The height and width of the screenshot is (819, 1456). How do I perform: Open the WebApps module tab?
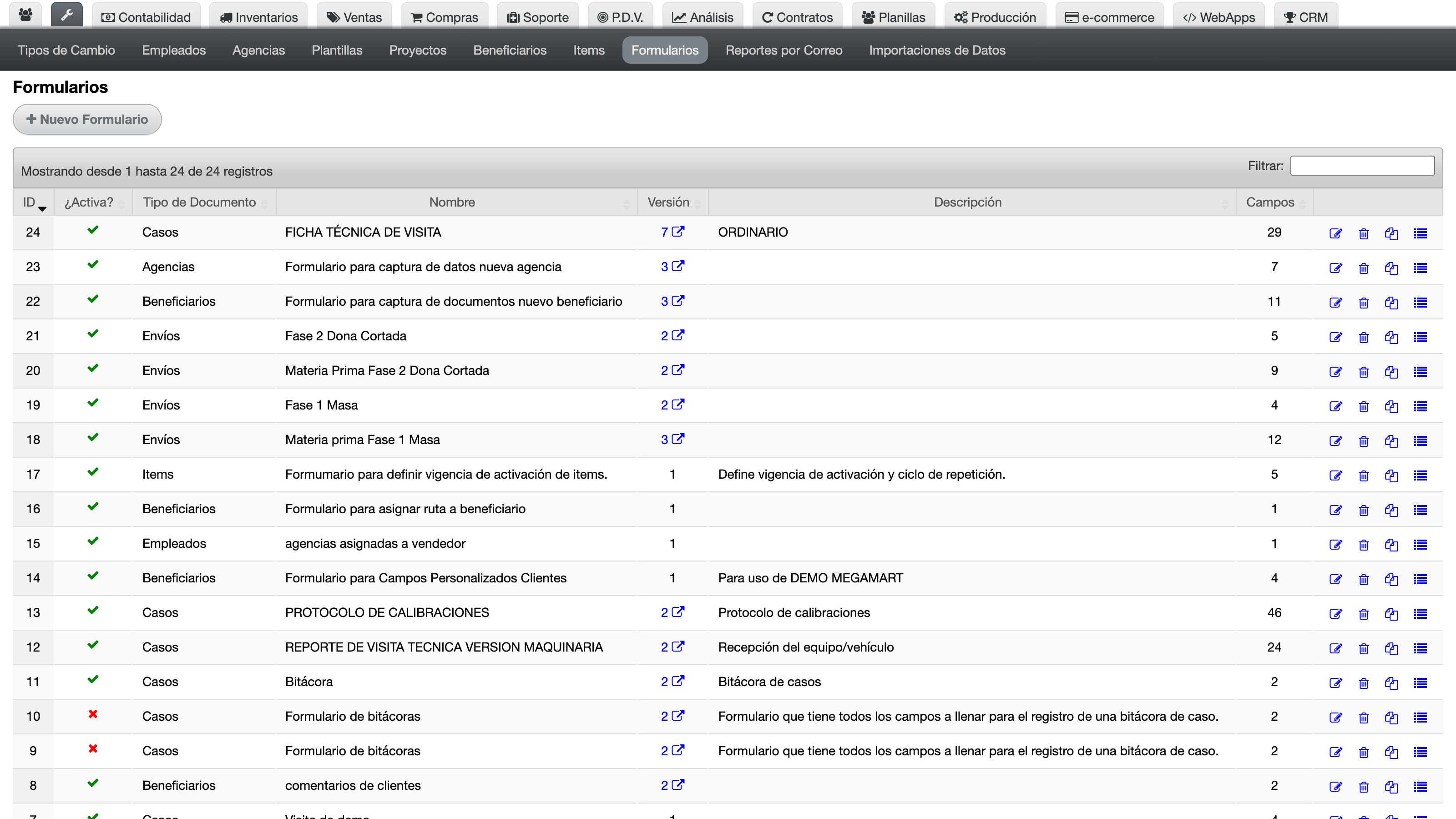click(x=1218, y=17)
